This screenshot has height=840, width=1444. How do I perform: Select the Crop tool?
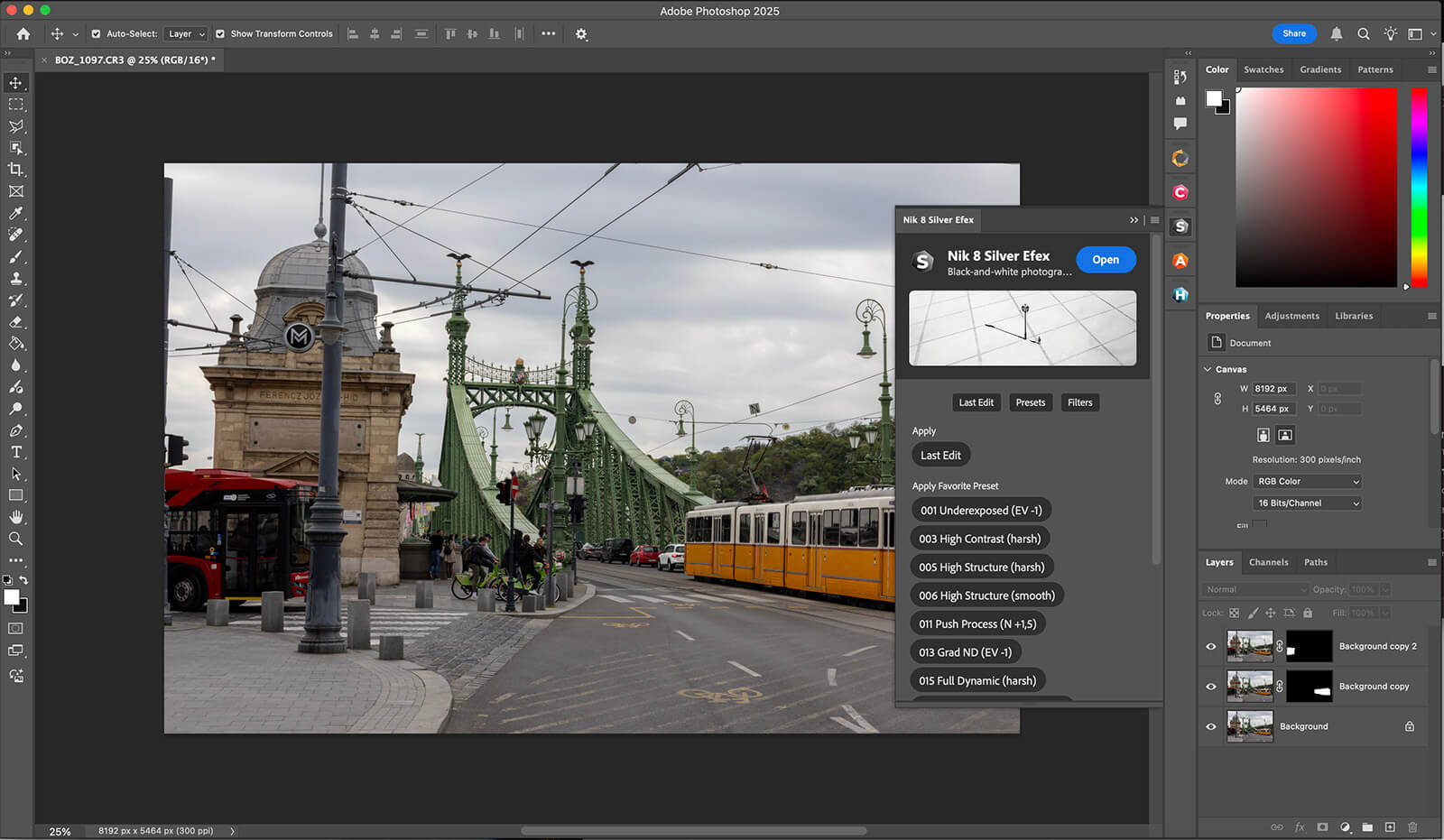tap(16, 170)
